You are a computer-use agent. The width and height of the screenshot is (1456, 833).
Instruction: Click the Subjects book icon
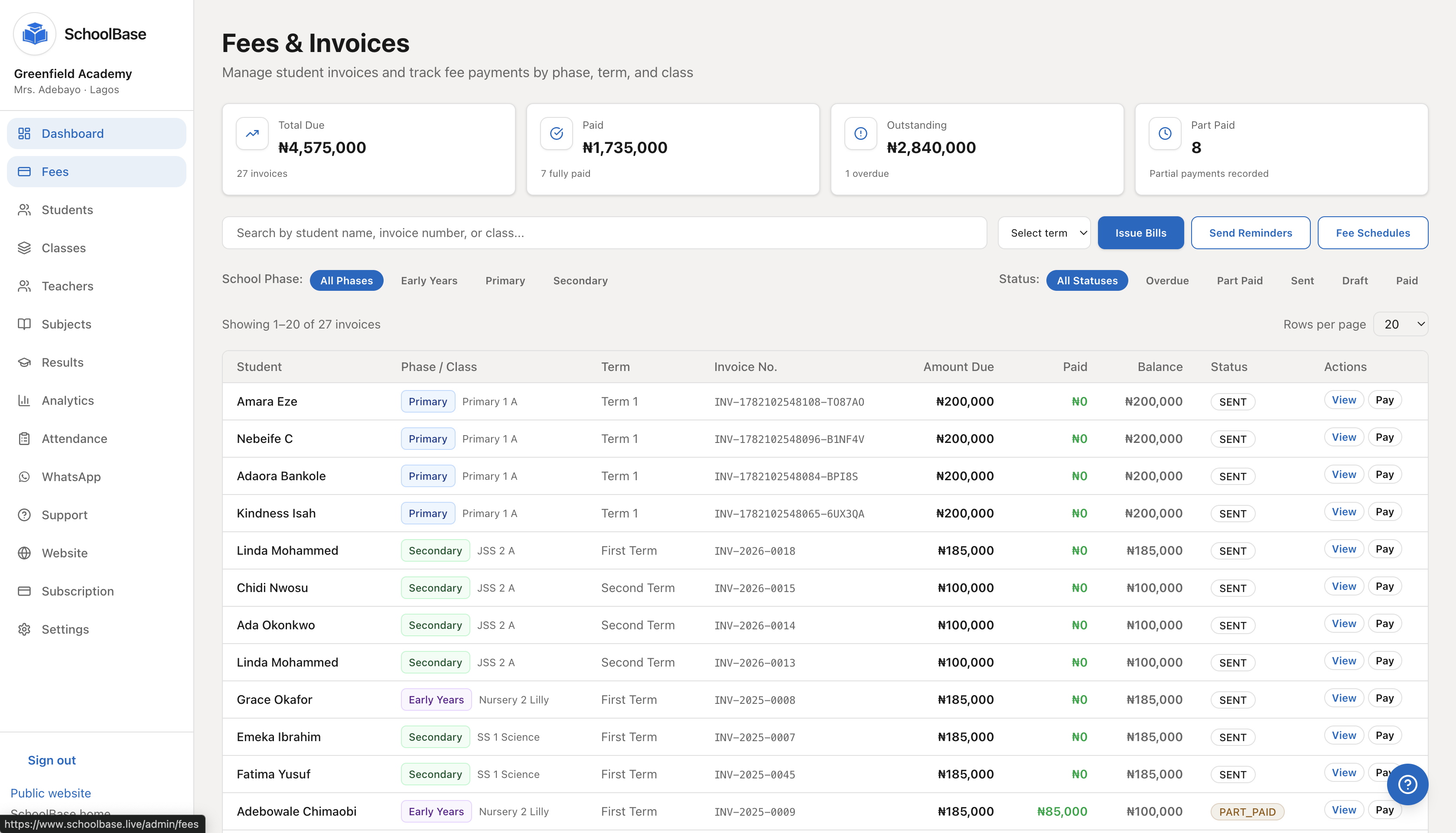24,324
